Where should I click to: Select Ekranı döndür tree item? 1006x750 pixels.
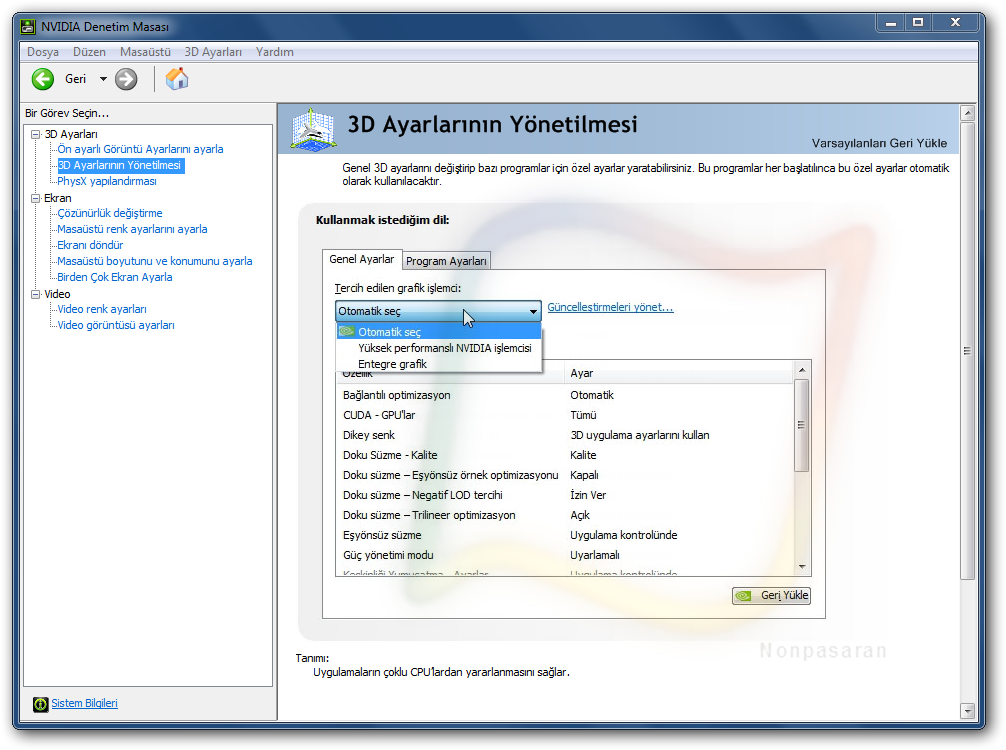pyautogui.click(x=90, y=245)
